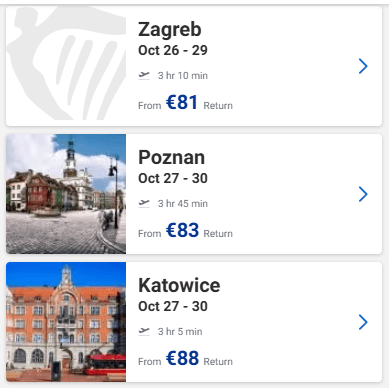Click the Poznan town square photo
389x388 pixels.
(66, 194)
